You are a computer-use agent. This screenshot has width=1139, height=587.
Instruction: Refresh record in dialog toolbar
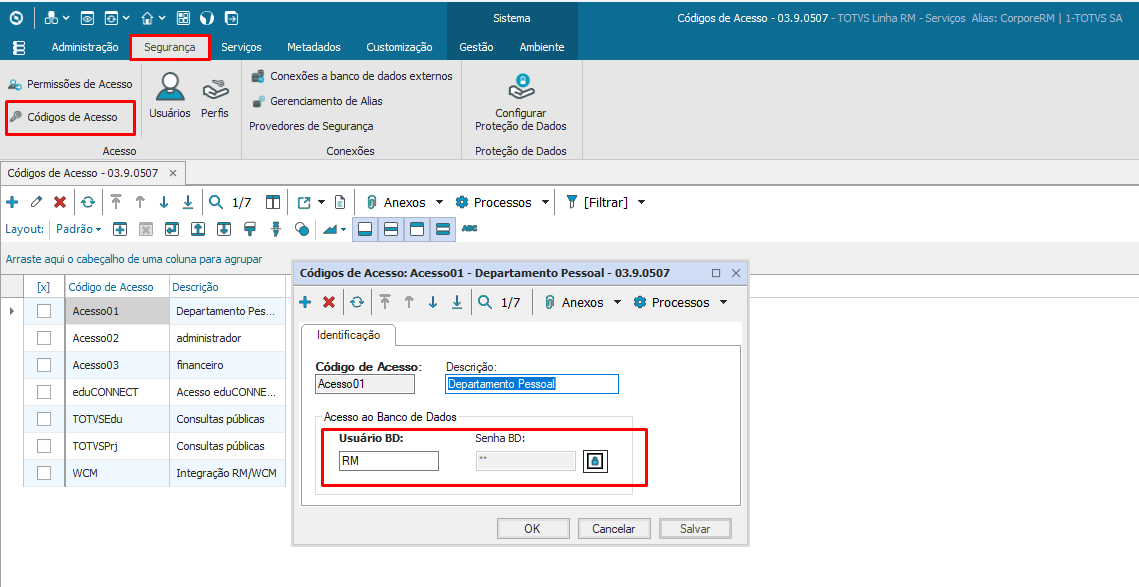pos(357,302)
